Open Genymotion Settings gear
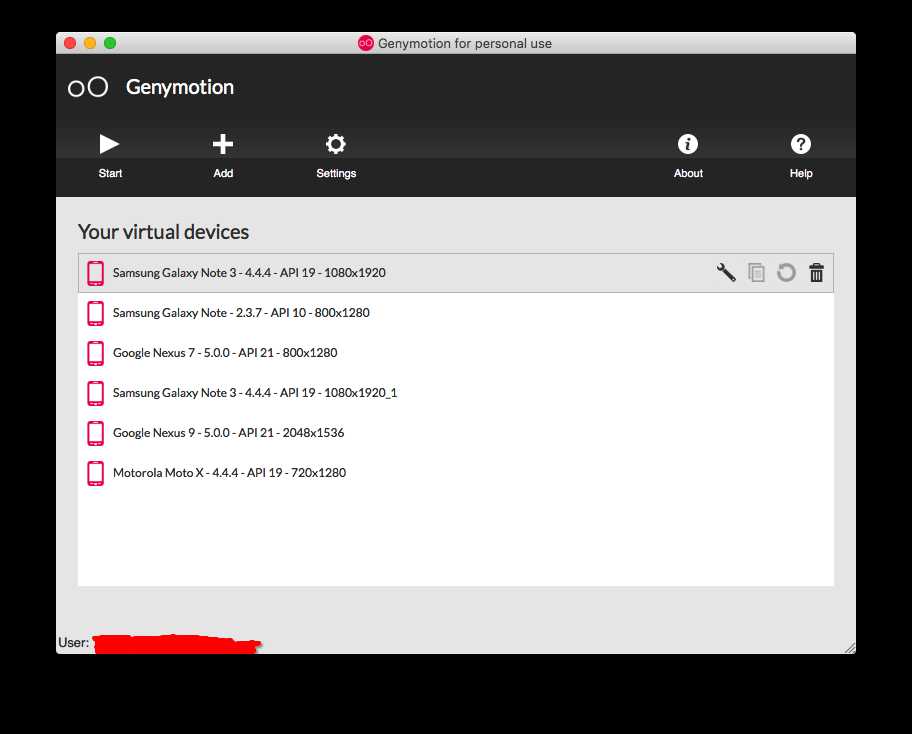The width and height of the screenshot is (912, 734). click(336, 156)
